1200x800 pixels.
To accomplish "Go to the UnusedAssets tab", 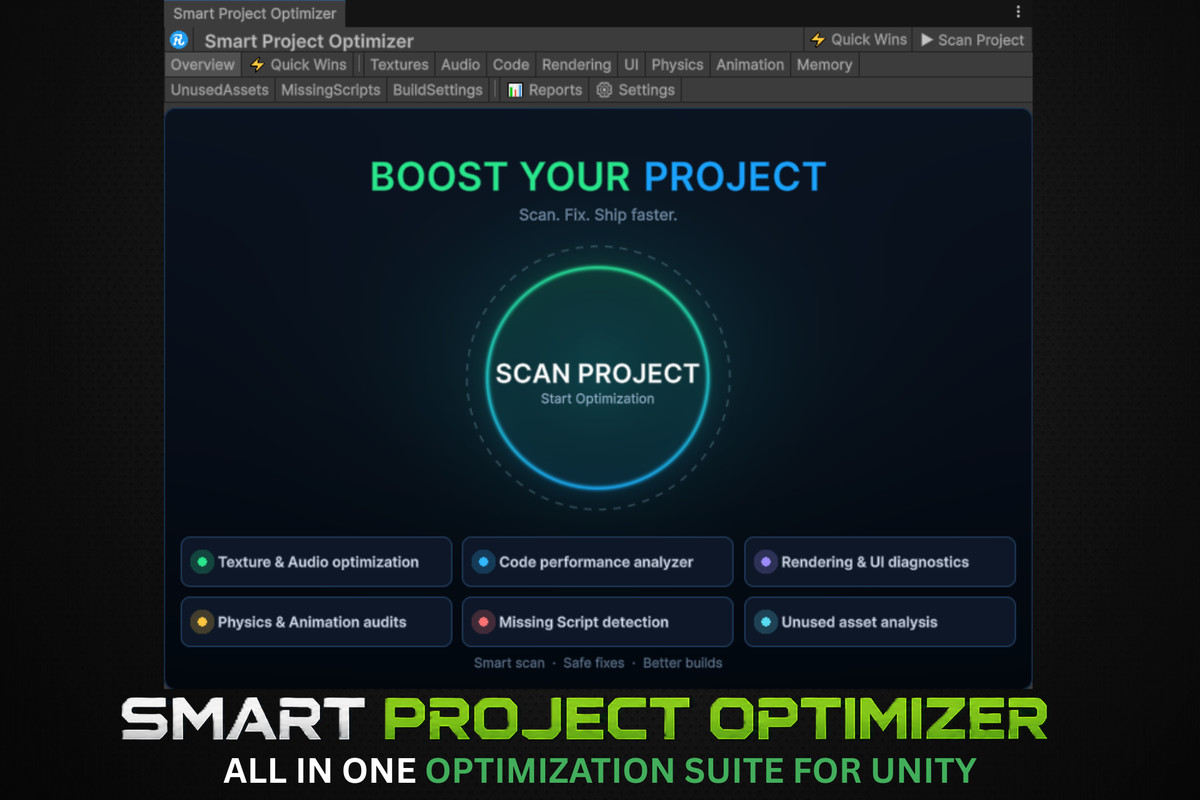I will 220,90.
